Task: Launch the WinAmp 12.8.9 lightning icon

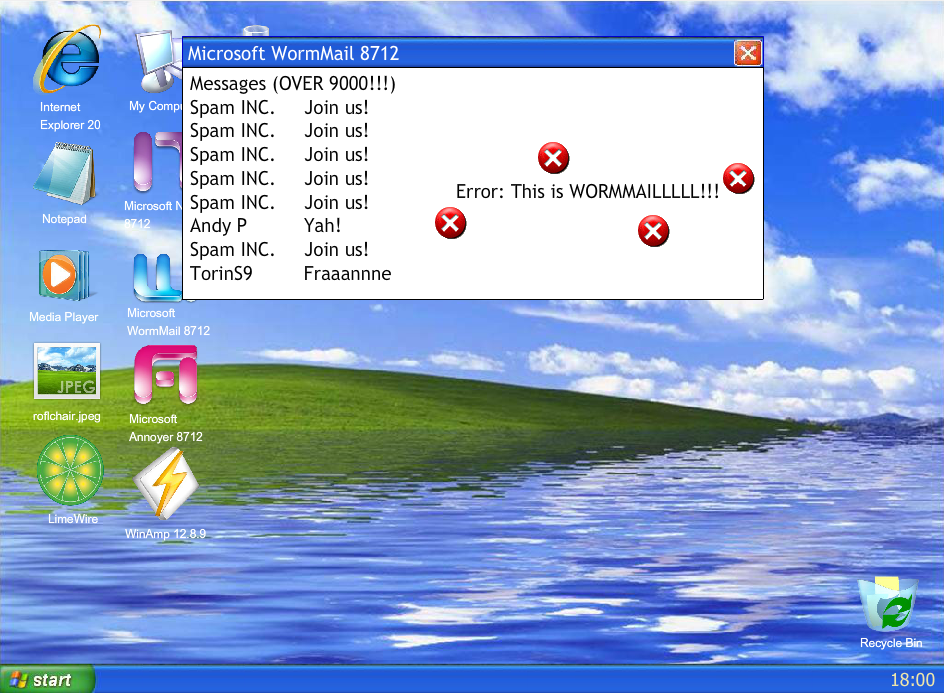Action: pyautogui.click(x=166, y=485)
